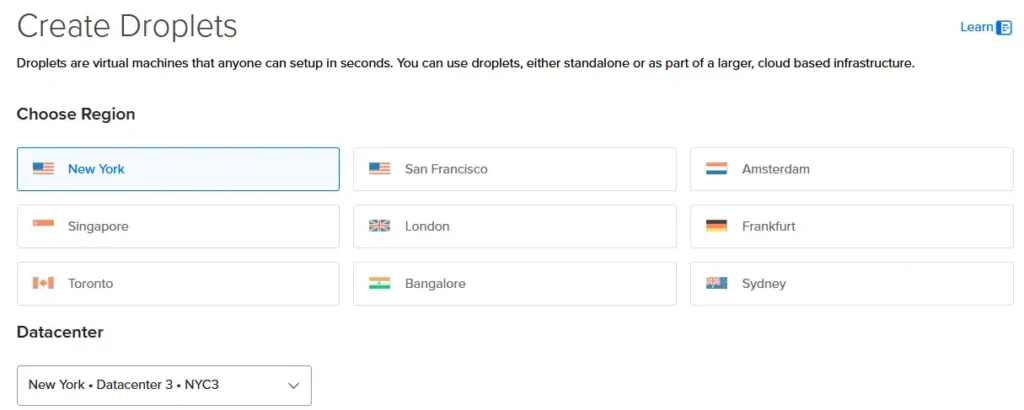Select the Singapore region card
Screen dimensions: 1024x410
pyautogui.click(x=178, y=226)
